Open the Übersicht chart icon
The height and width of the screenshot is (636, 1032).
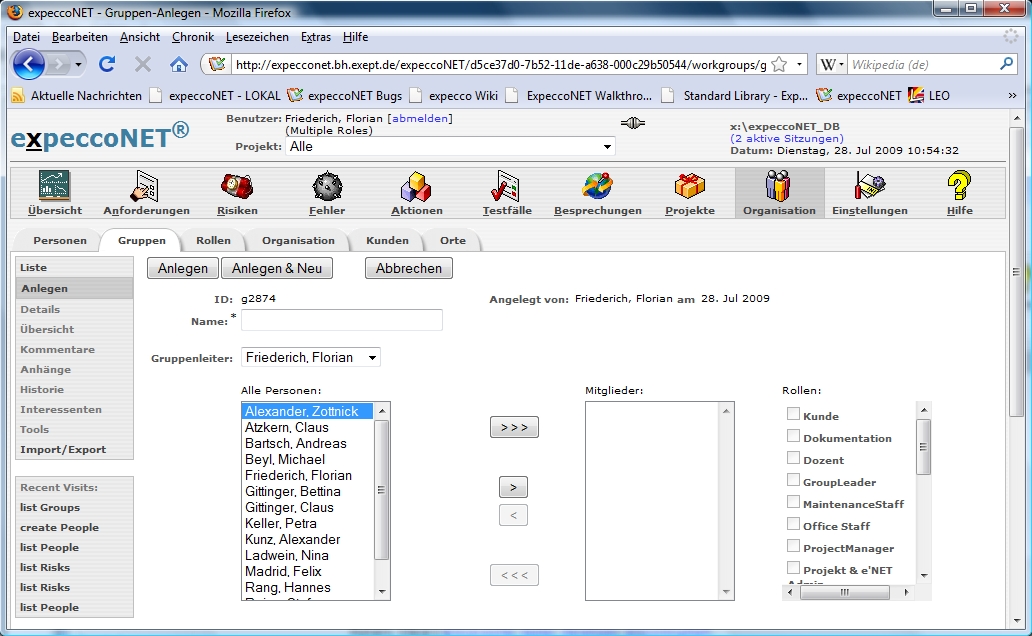coord(55,186)
